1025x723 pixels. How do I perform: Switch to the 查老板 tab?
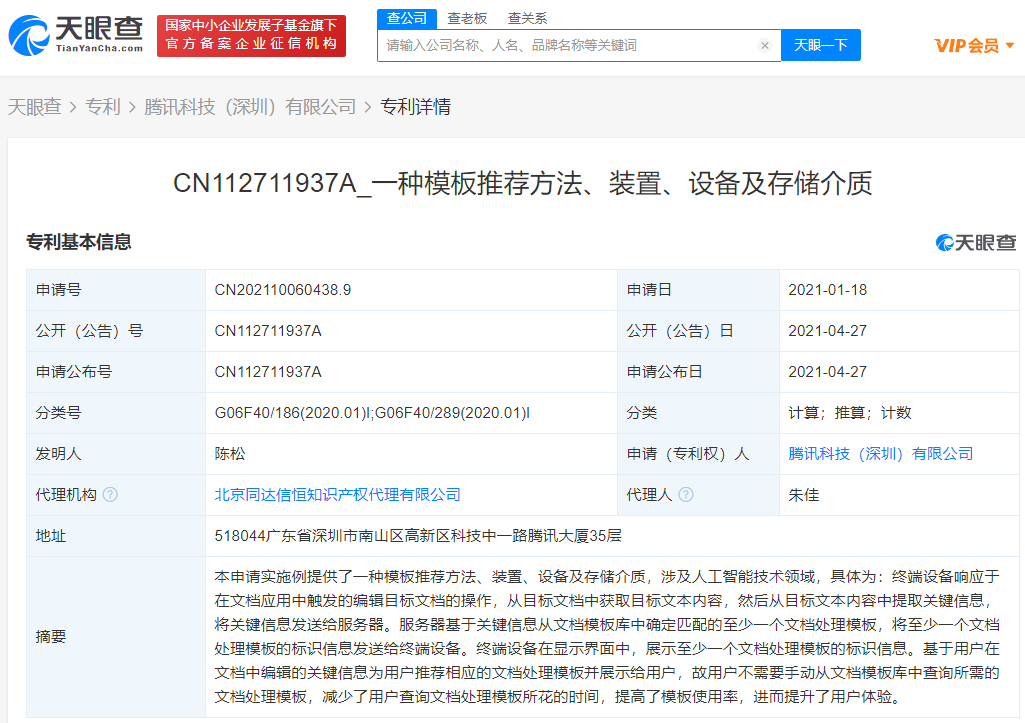click(x=467, y=18)
